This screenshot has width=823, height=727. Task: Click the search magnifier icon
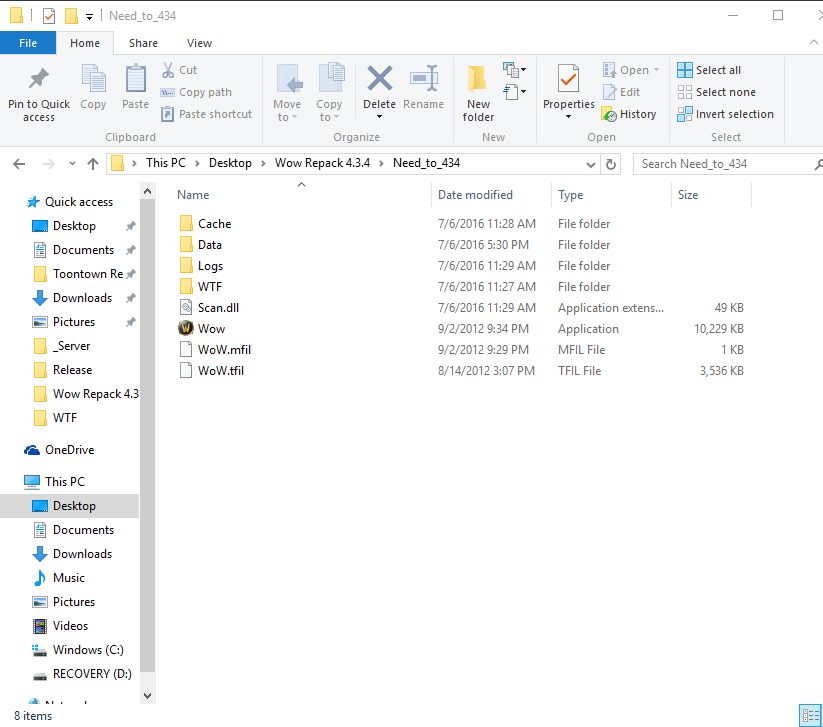click(x=818, y=164)
